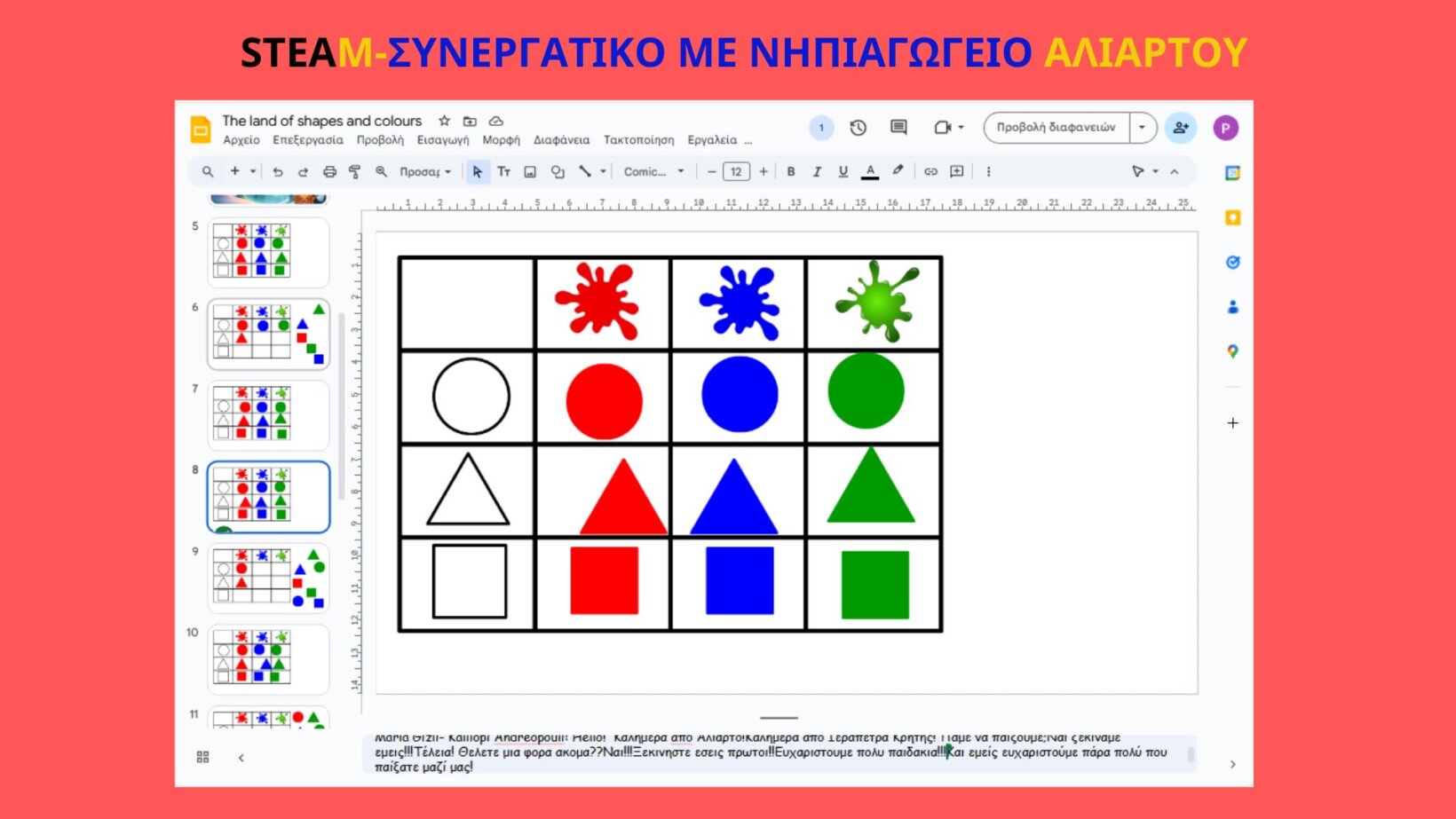Toggle underline formatting
Screen dimensions: 1456x819
[x=843, y=172]
